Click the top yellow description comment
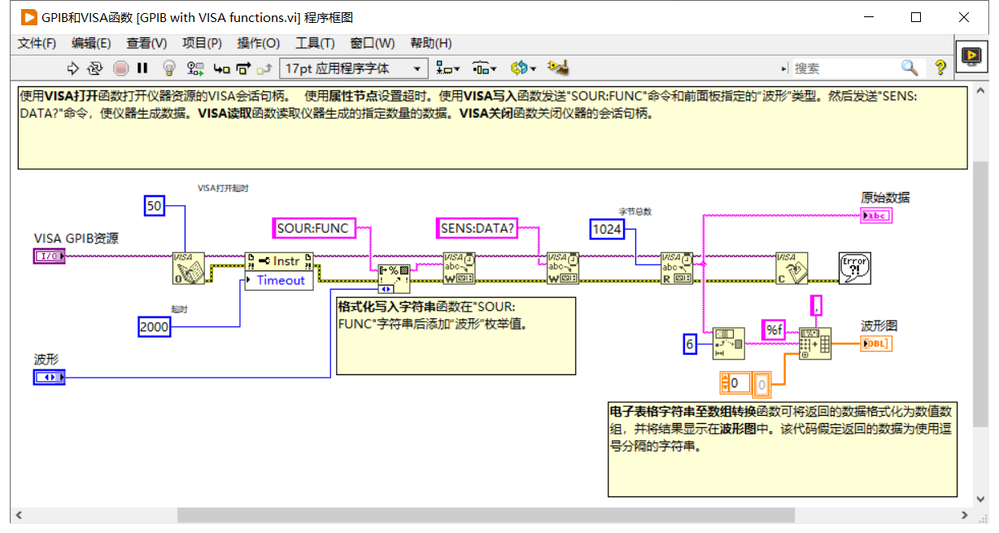 coord(492,128)
